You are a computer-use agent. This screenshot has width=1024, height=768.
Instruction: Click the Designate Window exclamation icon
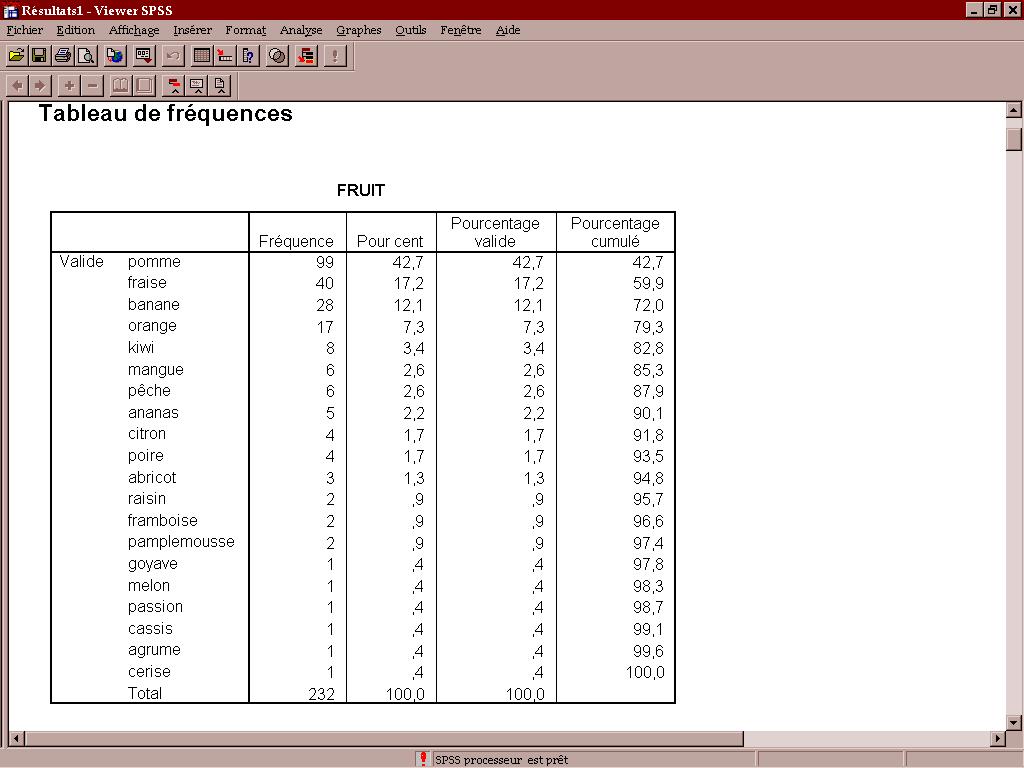335,56
